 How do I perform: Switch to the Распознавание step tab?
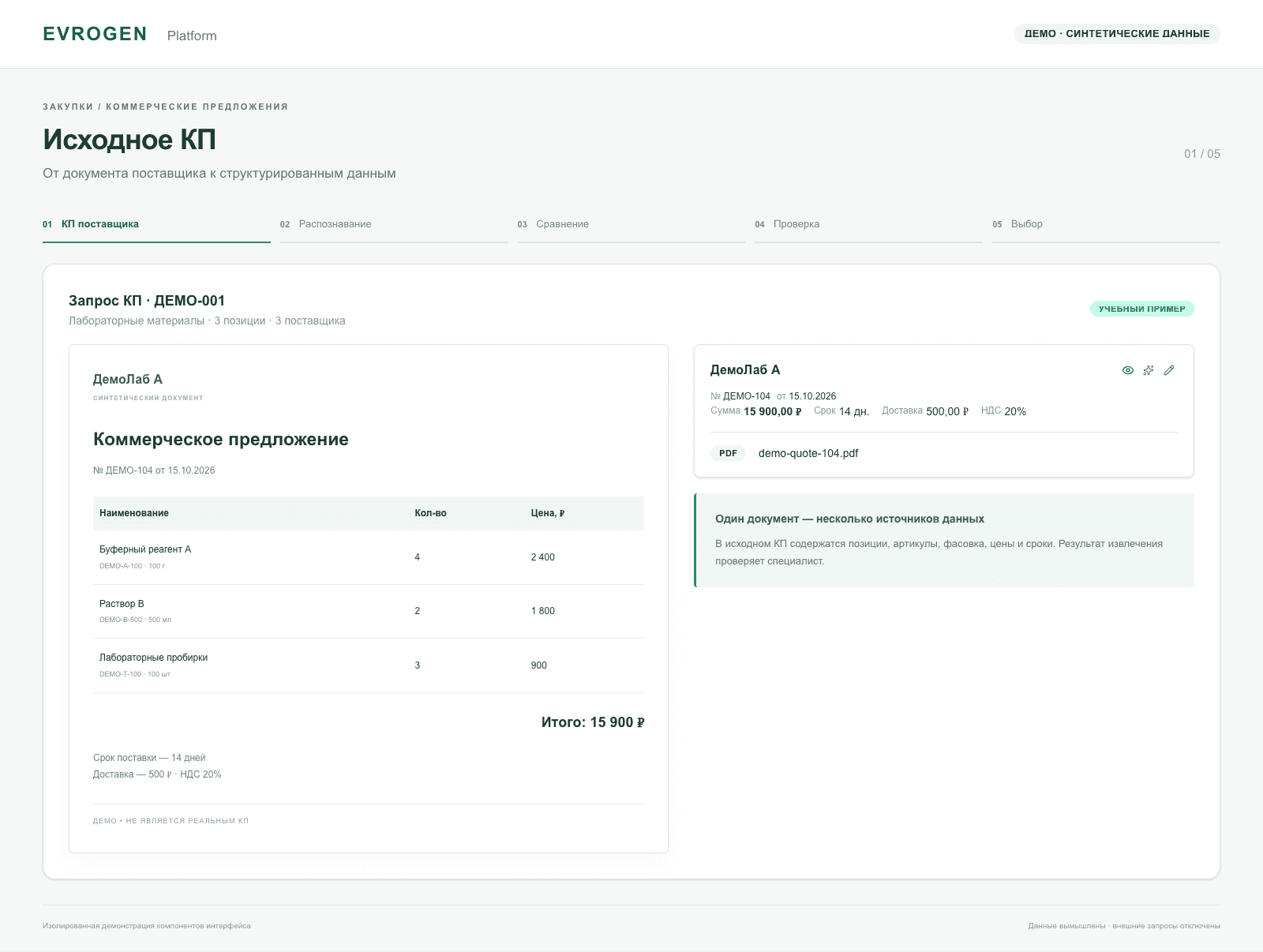(394, 224)
